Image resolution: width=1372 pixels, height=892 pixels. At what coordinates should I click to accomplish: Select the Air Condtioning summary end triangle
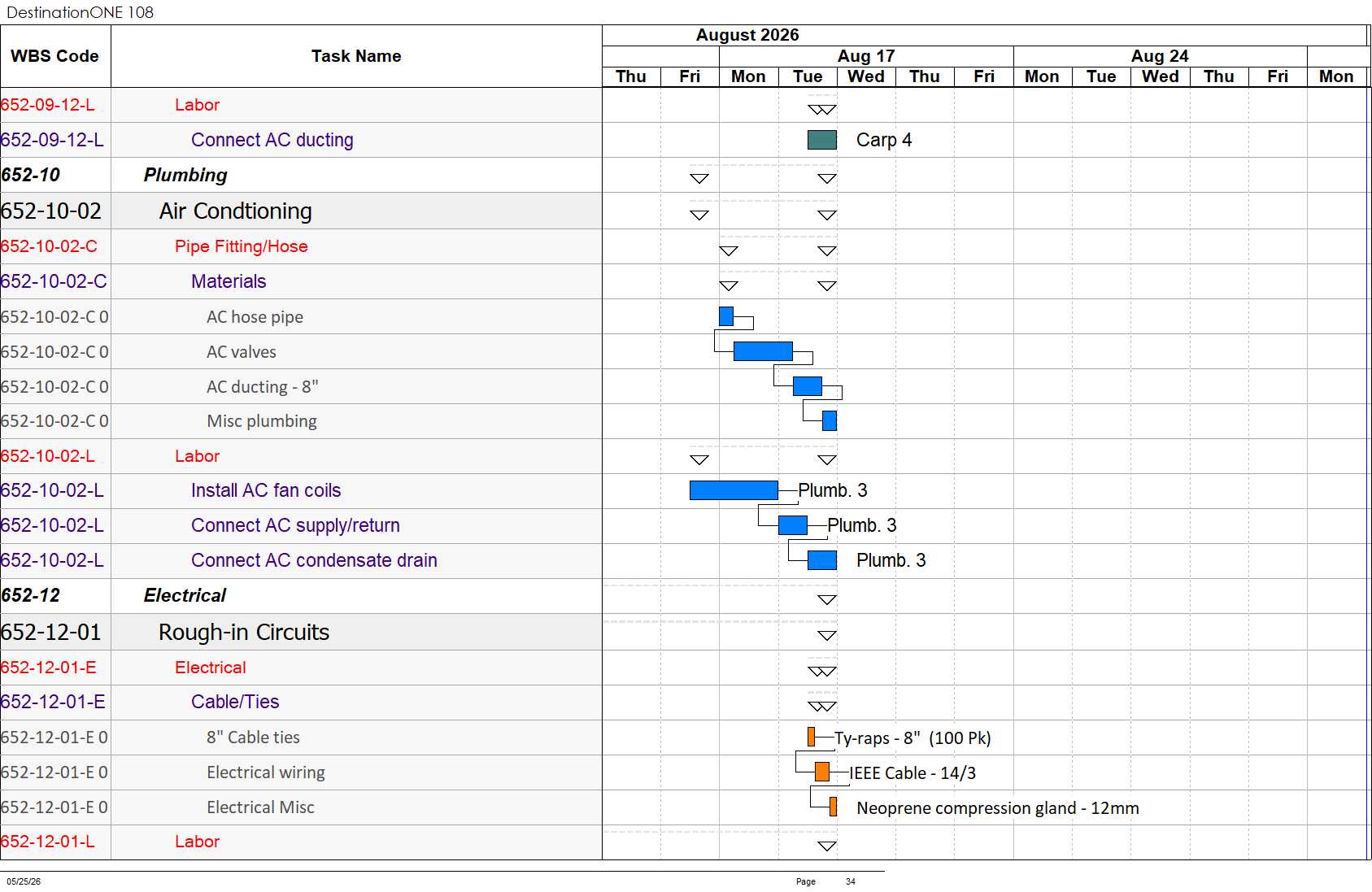pos(827,215)
